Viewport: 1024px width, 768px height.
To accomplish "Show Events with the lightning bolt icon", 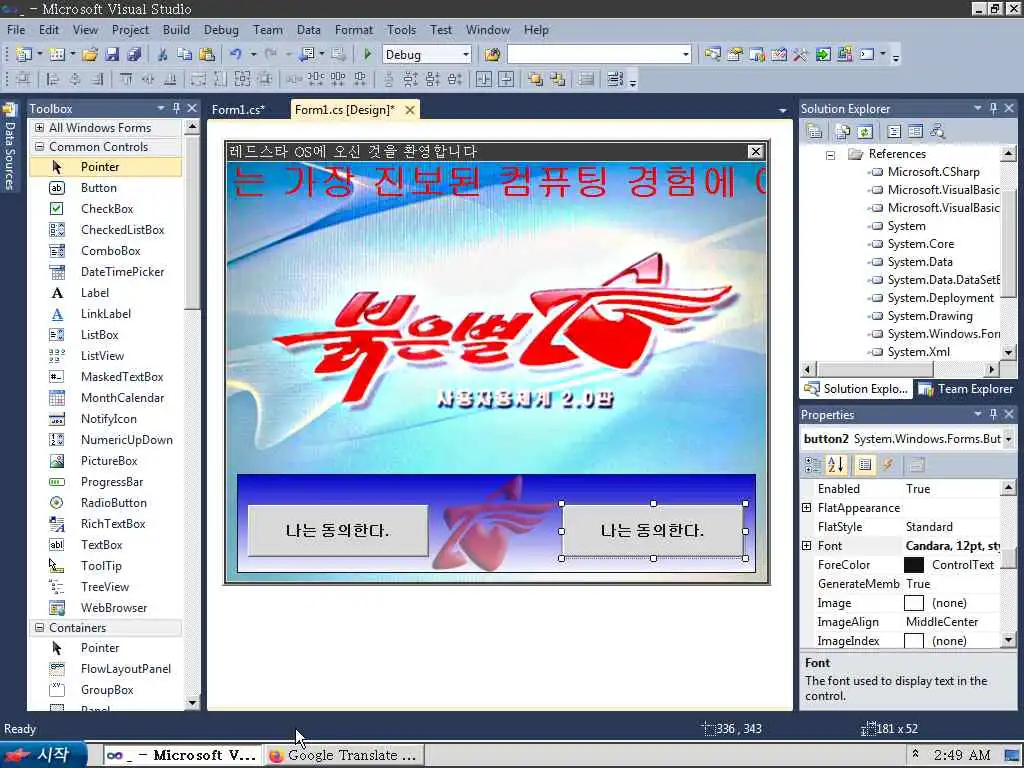I will click(x=887, y=465).
